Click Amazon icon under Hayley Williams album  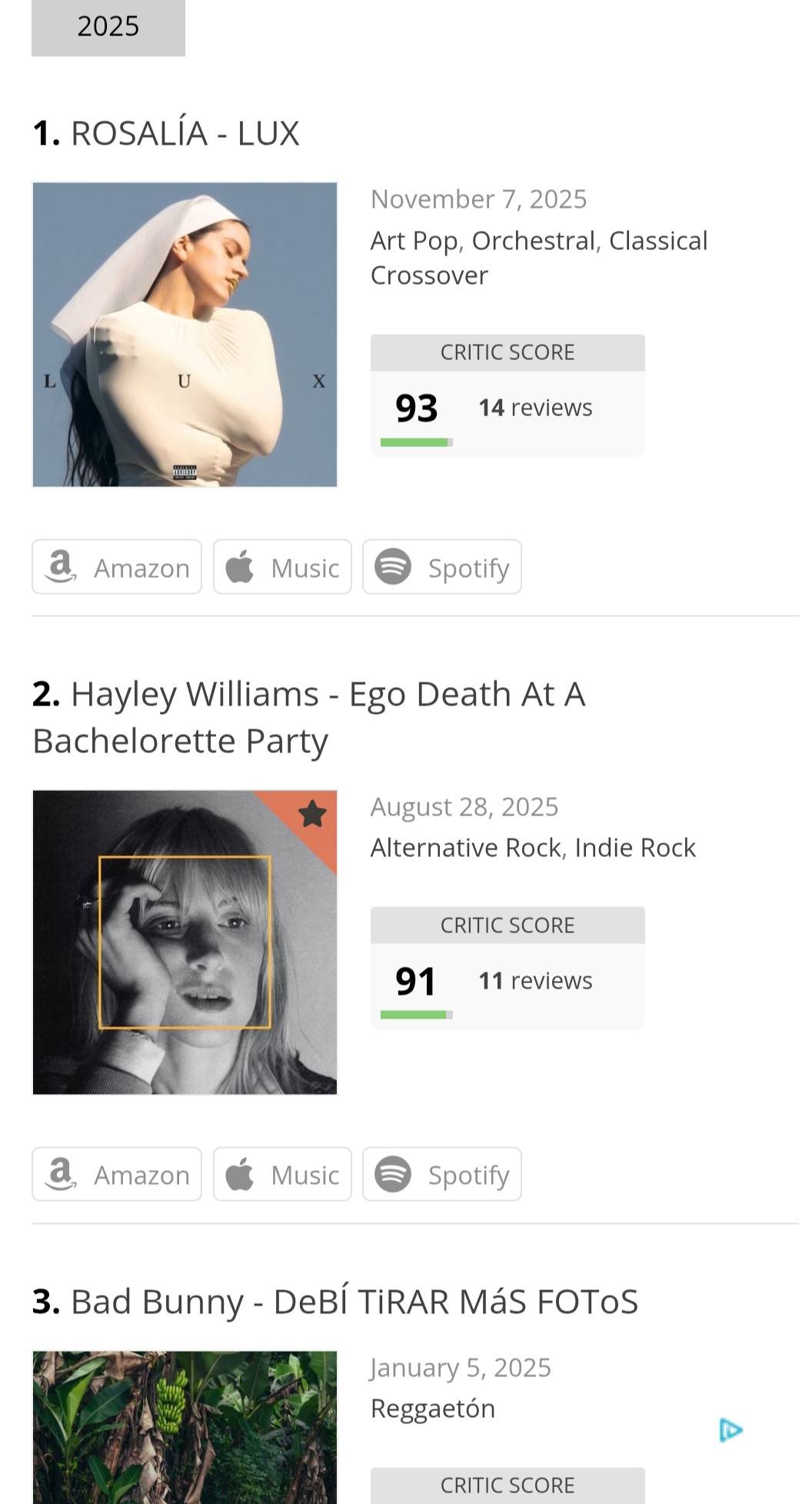(x=62, y=1174)
